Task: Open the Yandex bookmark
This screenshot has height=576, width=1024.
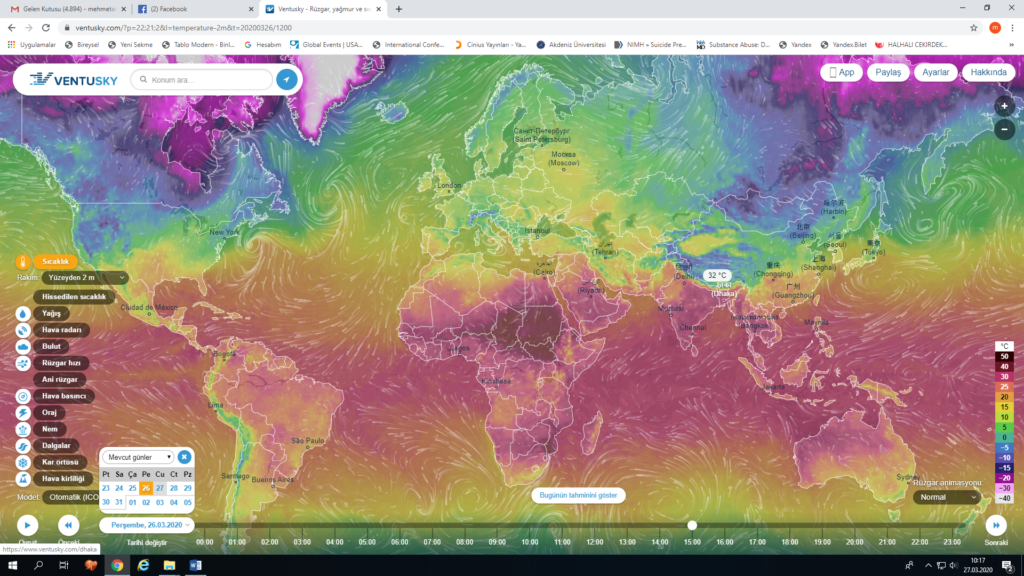Action: click(795, 44)
